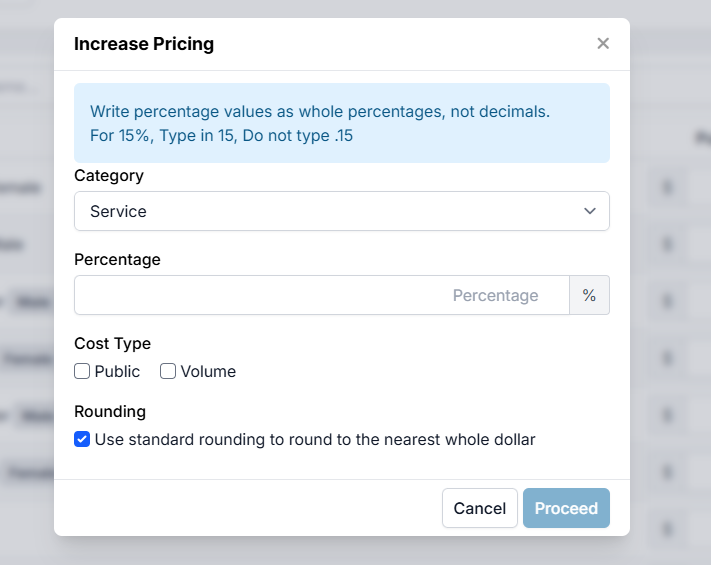Click the Rounding section heading
711x565 pixels.
pos(110,412)
